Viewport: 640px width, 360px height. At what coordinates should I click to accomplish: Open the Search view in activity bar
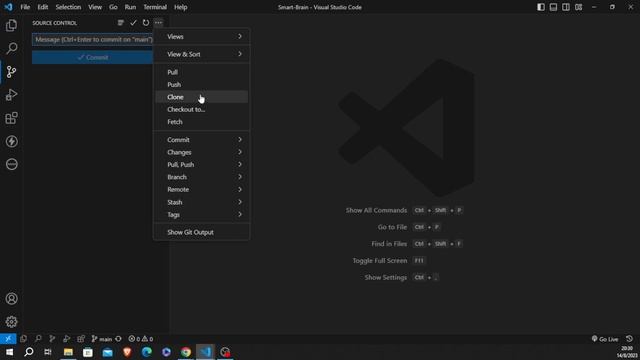11,48
